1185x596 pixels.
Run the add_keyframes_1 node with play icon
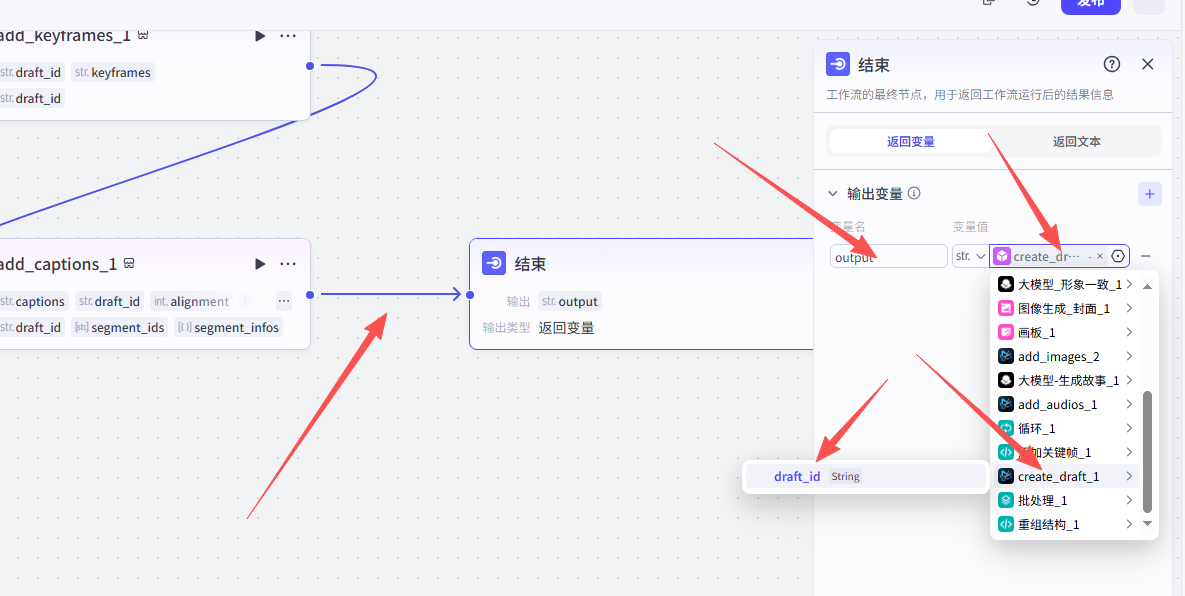tap(260, 36)
